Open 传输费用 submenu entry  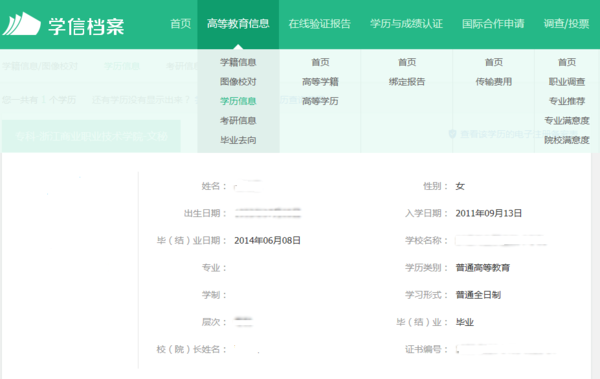coord(494,82)
